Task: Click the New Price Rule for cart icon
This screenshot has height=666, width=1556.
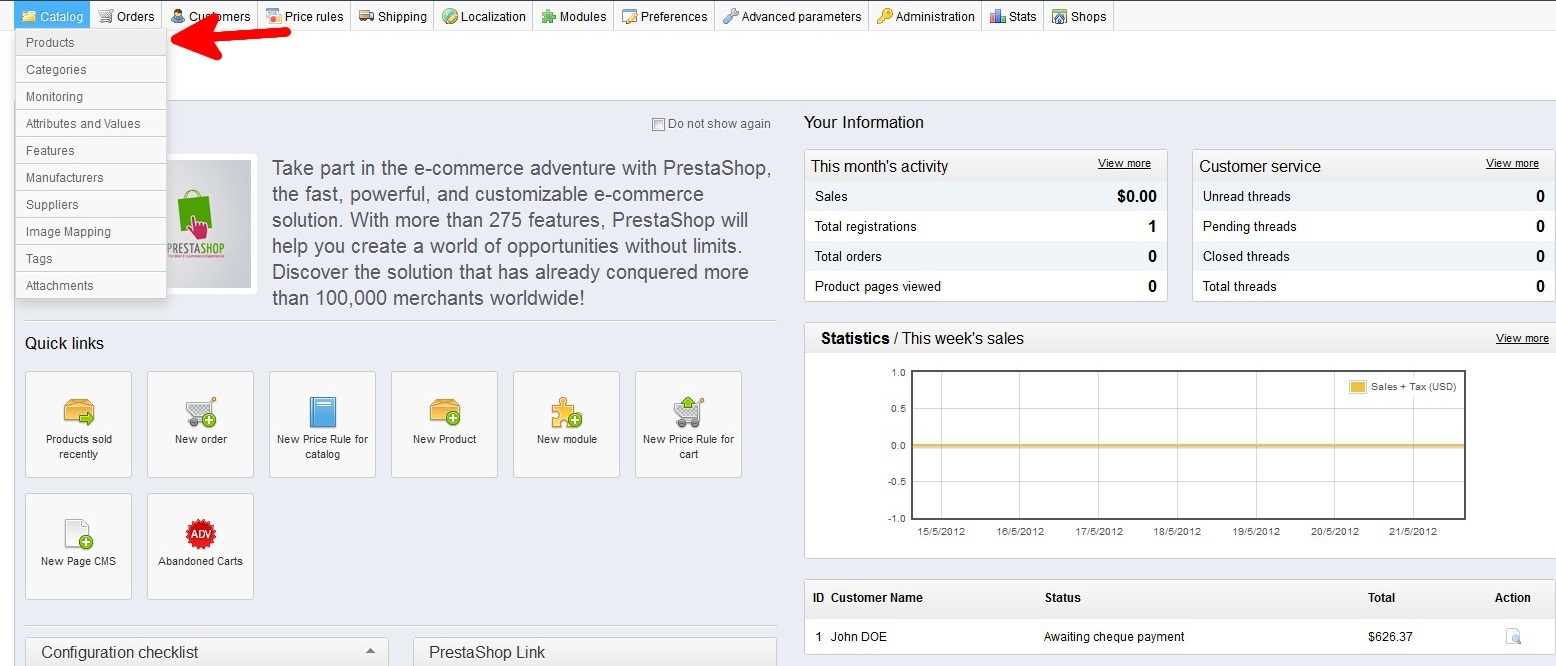Action: click(688, 412)
